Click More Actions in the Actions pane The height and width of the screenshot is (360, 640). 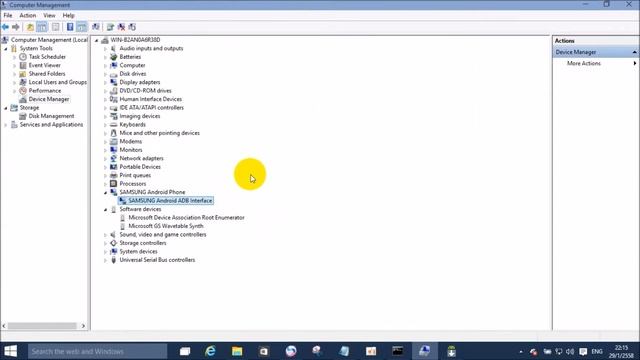pos(584,63)
